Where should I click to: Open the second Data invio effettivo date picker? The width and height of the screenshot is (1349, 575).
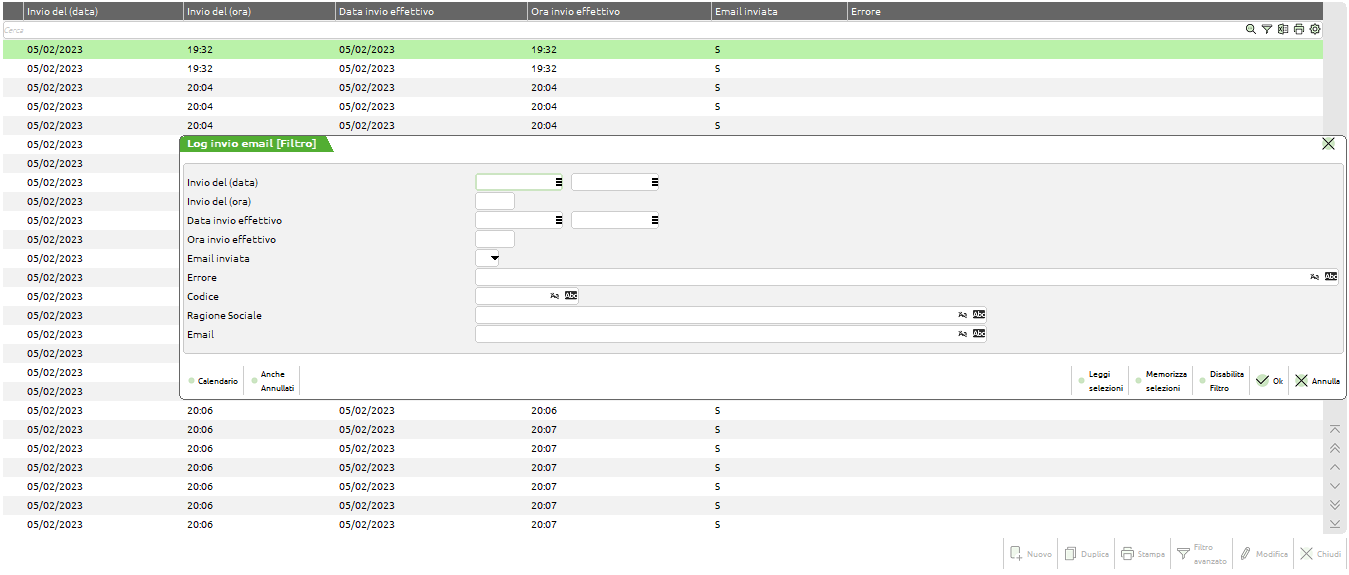[654, 220]
